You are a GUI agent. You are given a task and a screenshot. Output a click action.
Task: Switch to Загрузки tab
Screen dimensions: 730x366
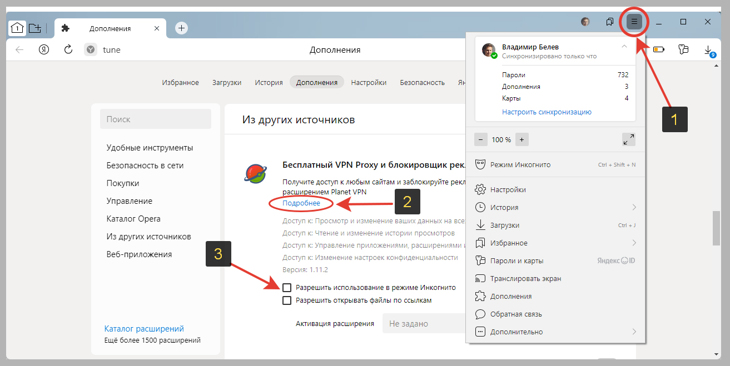(227, 82)
